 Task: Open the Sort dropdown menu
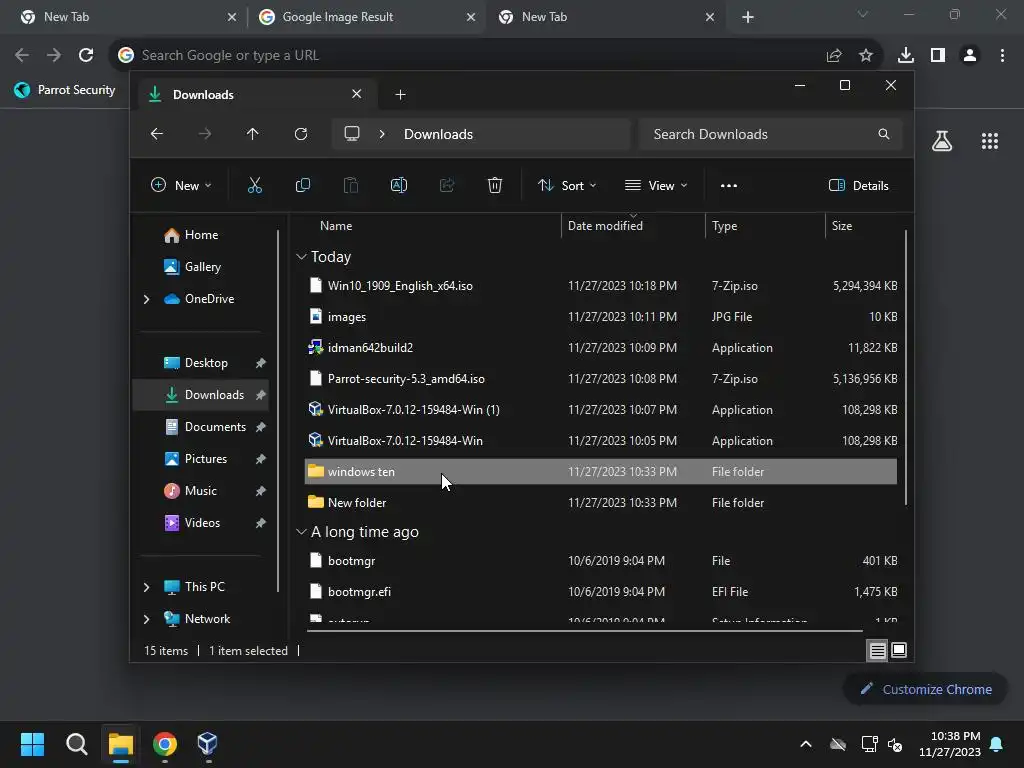pyautogui.click(x=567, y=185)
